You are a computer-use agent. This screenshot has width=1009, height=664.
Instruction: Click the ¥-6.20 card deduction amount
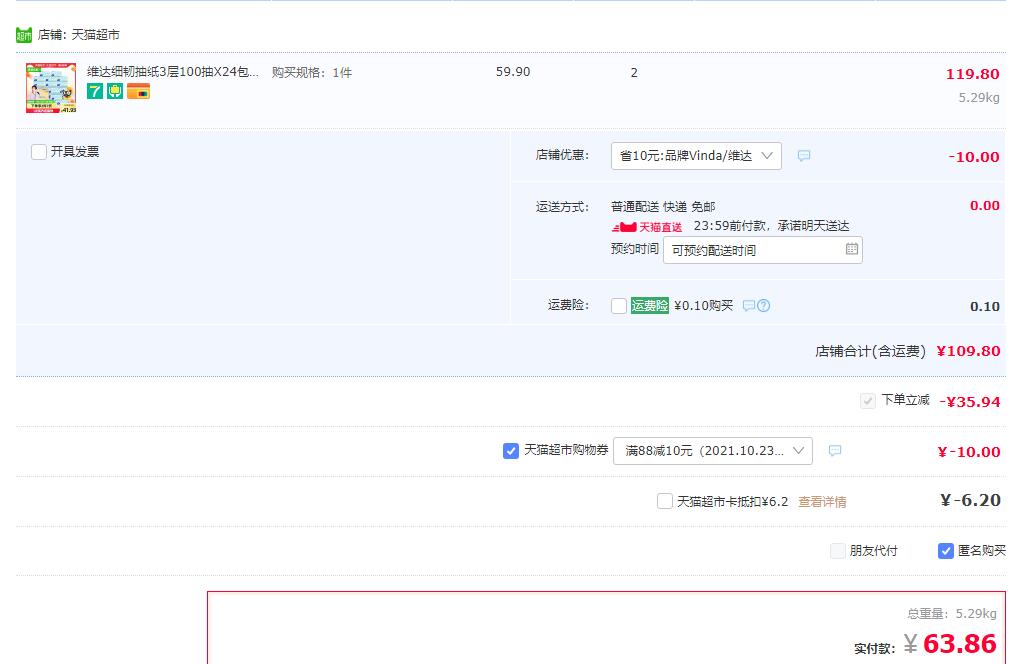[x=970, y=501]
